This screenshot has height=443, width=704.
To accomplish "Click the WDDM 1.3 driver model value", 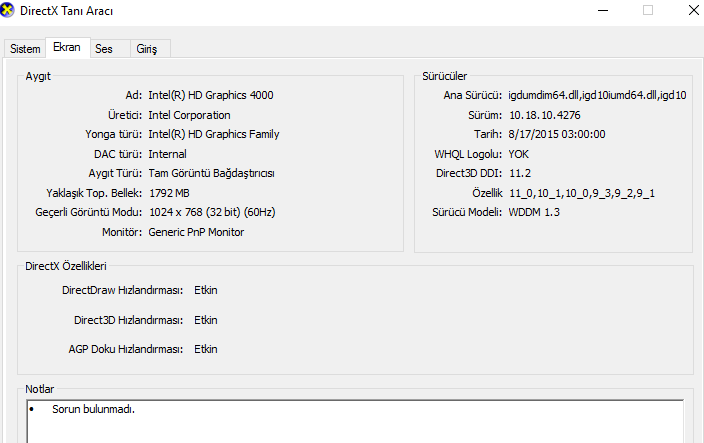I will (536, 213).
